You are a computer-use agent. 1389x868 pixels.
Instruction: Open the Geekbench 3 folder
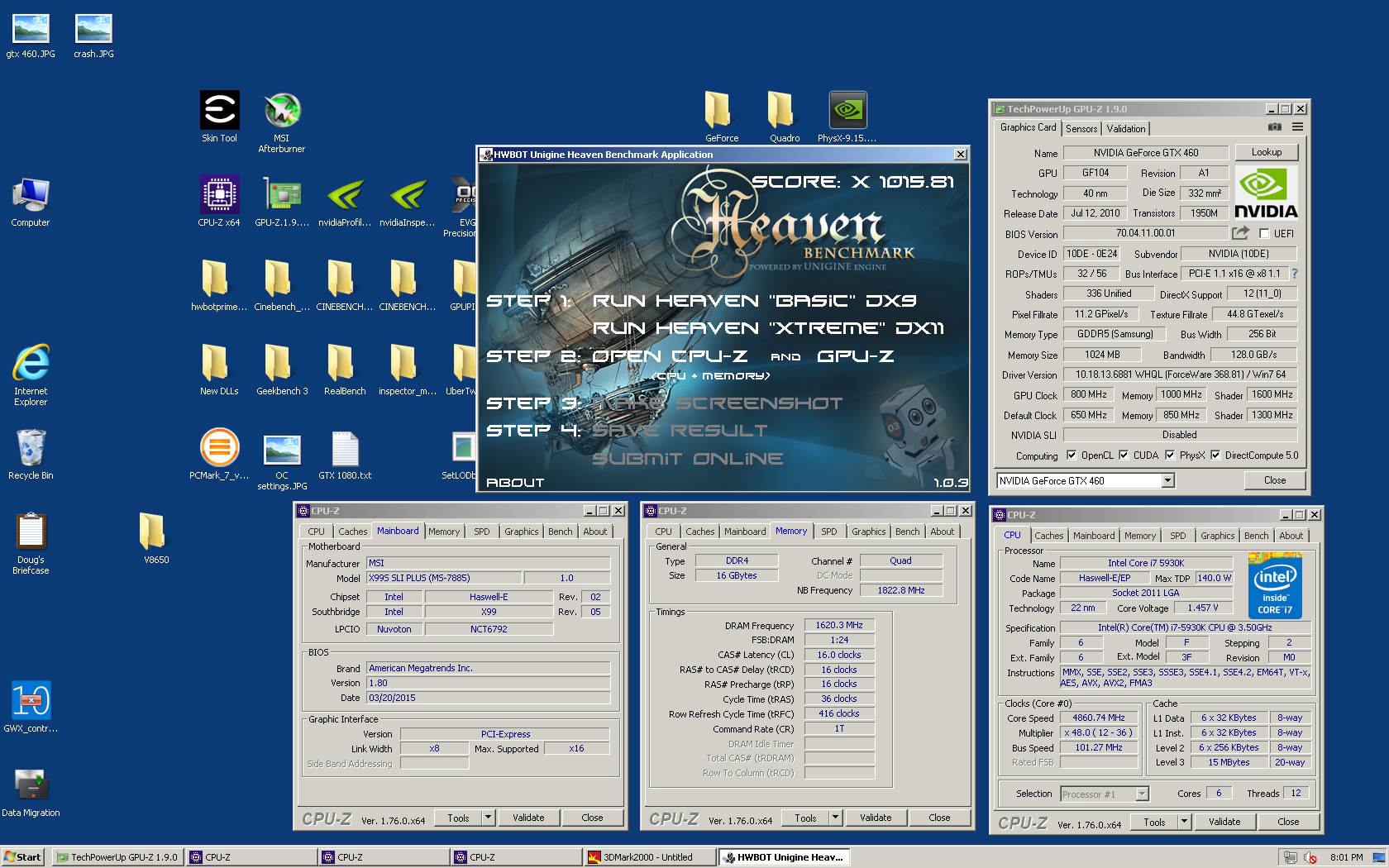282,370
